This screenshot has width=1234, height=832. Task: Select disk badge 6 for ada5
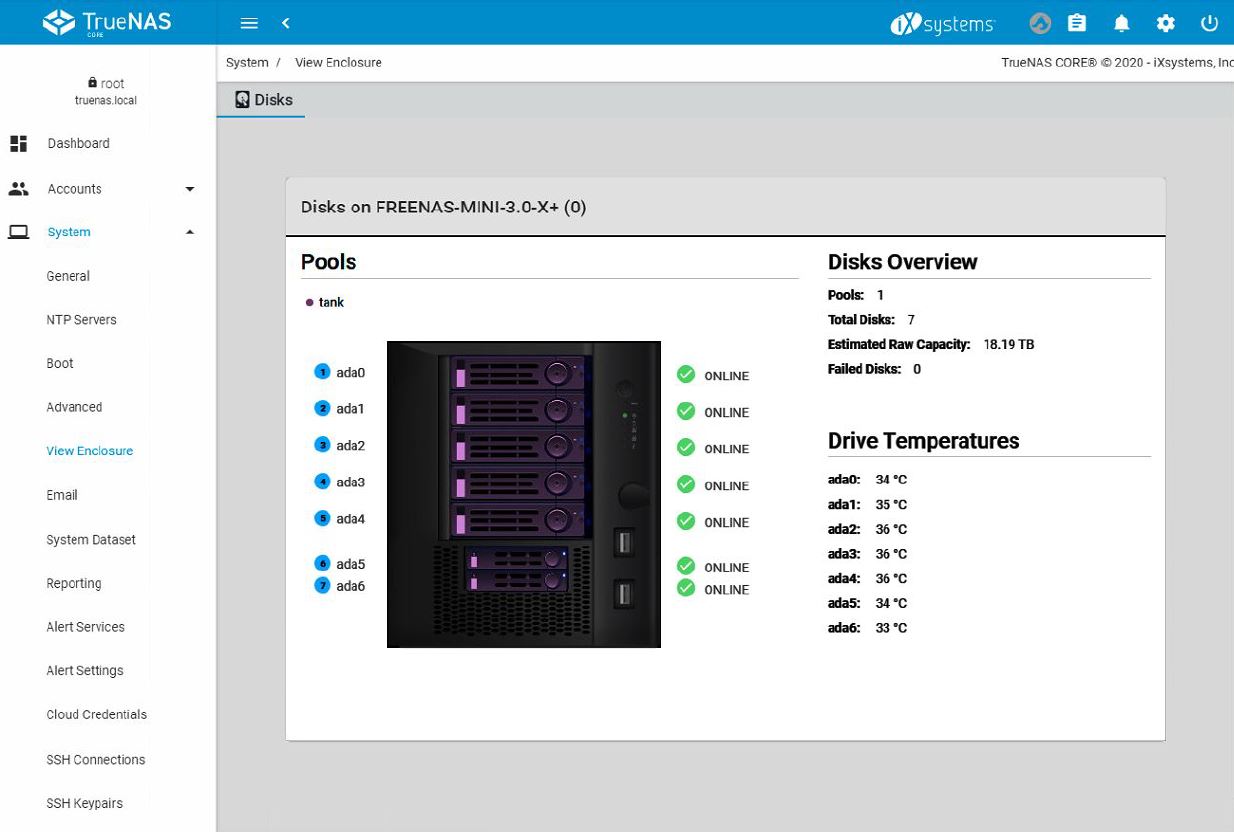pos(322,564)
